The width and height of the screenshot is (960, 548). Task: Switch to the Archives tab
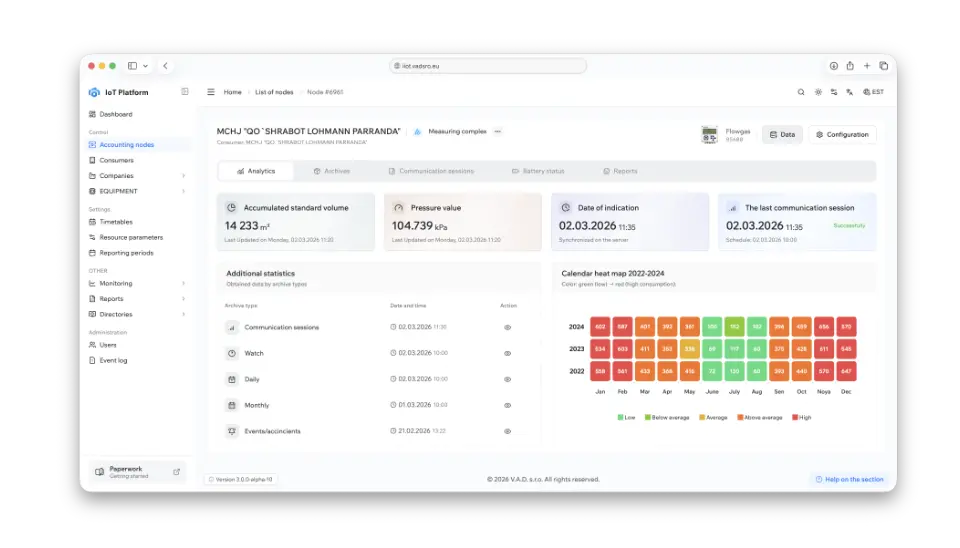332,171
